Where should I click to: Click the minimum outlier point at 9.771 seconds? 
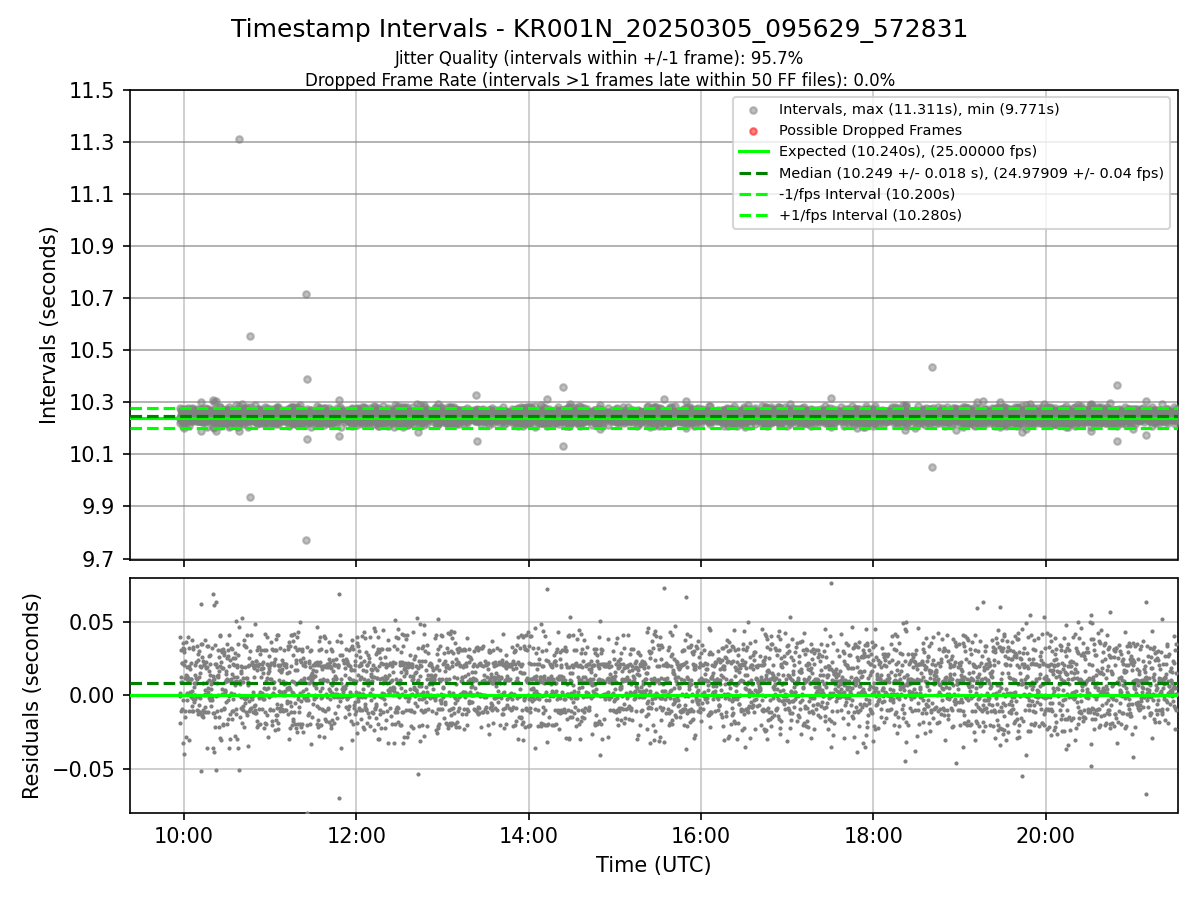point(306,540)
